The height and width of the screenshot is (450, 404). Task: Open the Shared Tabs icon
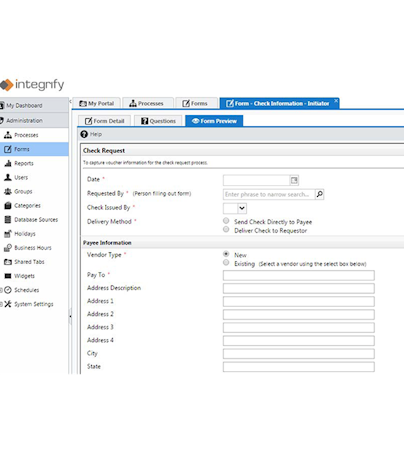8,262
